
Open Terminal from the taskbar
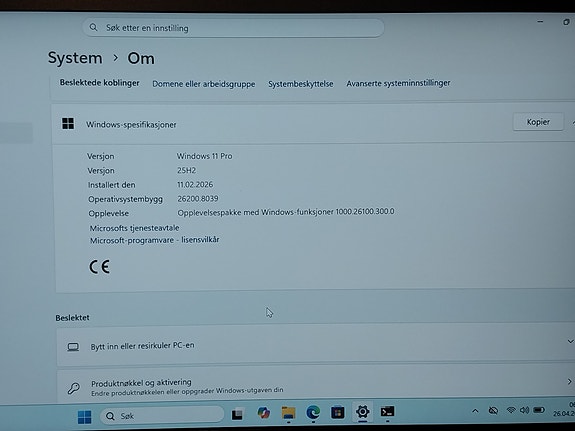(387, 411)
